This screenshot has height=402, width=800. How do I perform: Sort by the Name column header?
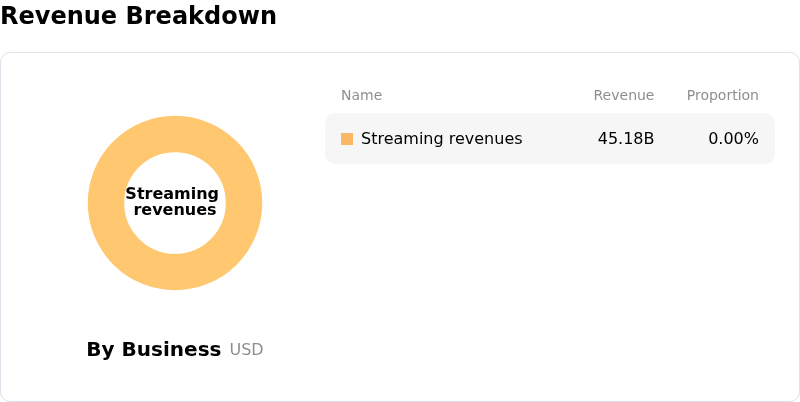point(361,95)
